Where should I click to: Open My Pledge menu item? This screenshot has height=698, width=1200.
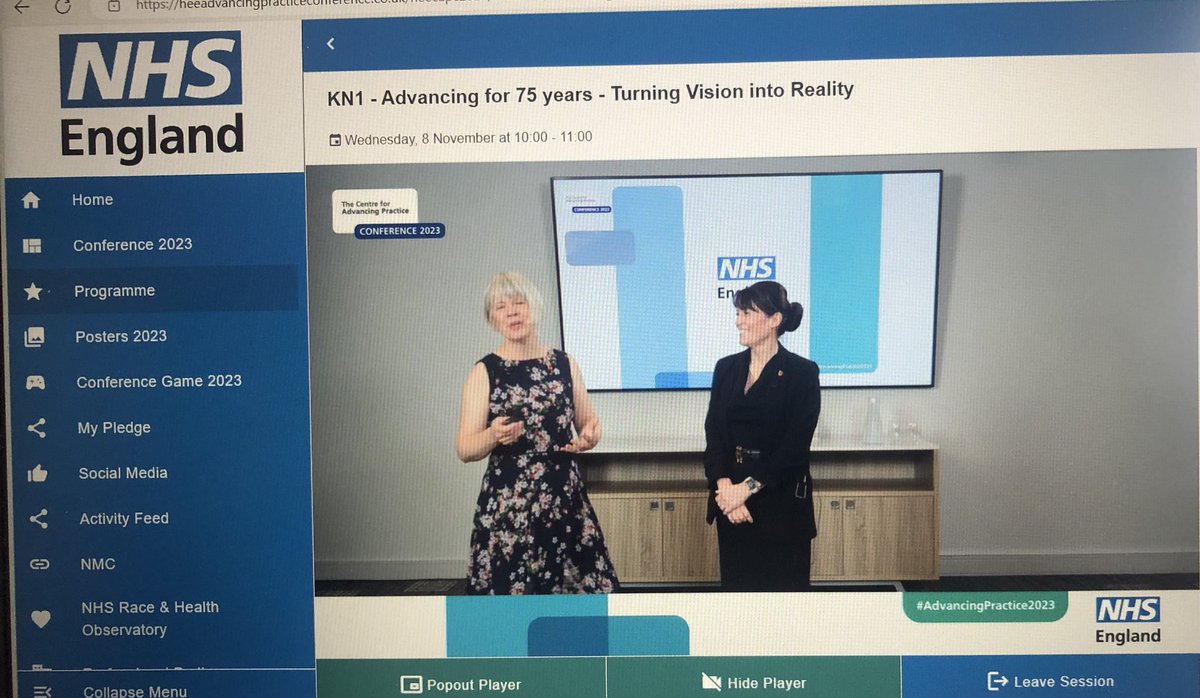(114, 428)
